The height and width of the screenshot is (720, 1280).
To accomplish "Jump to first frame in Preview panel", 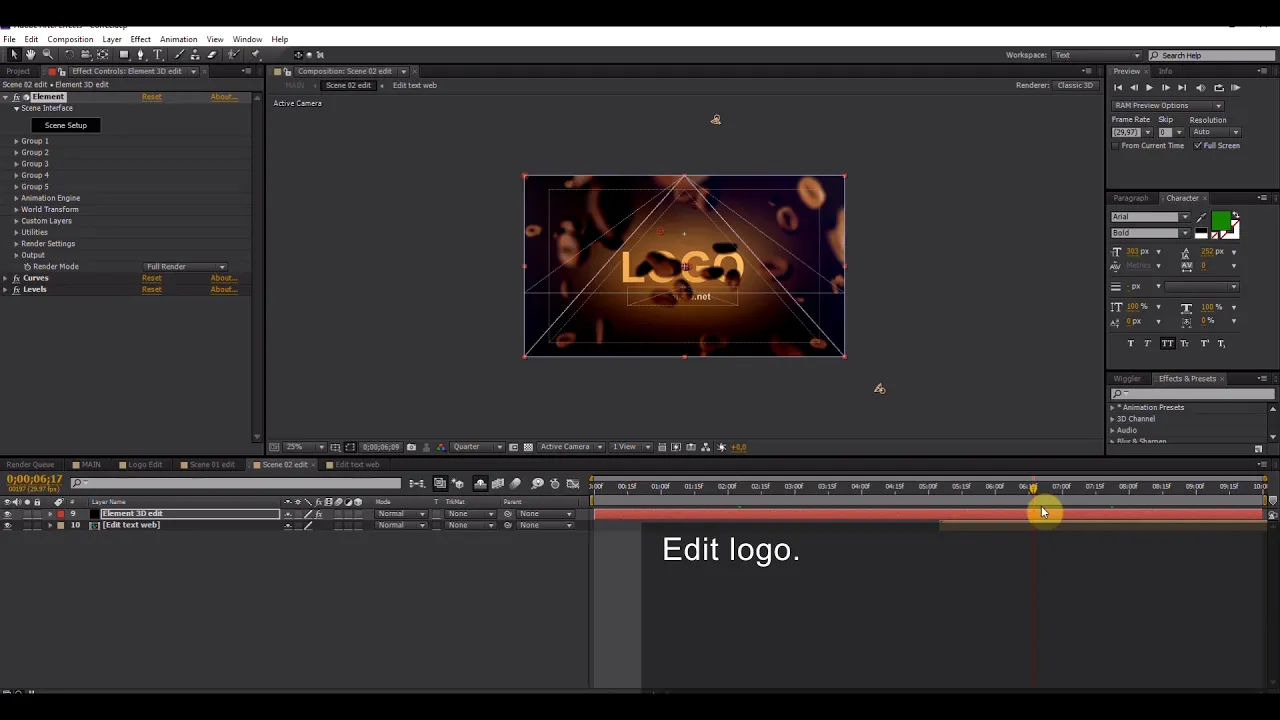I will [x=1118, y=88].
